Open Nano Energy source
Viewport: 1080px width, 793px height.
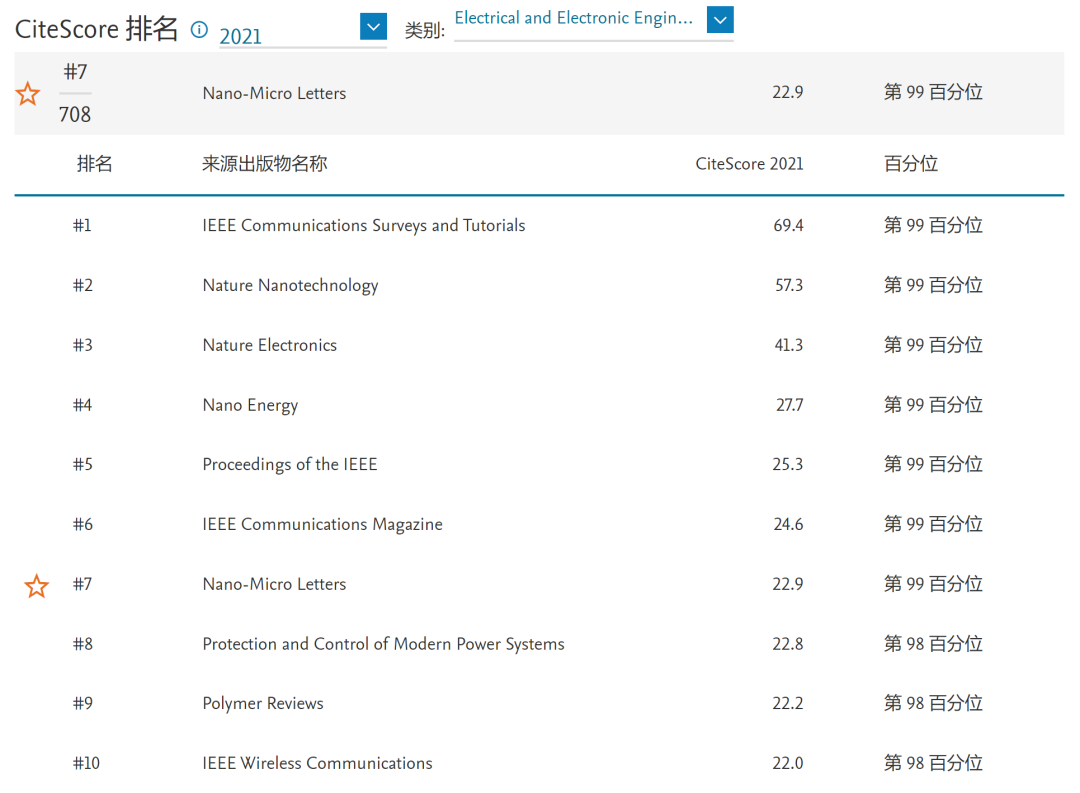point(250,405)
